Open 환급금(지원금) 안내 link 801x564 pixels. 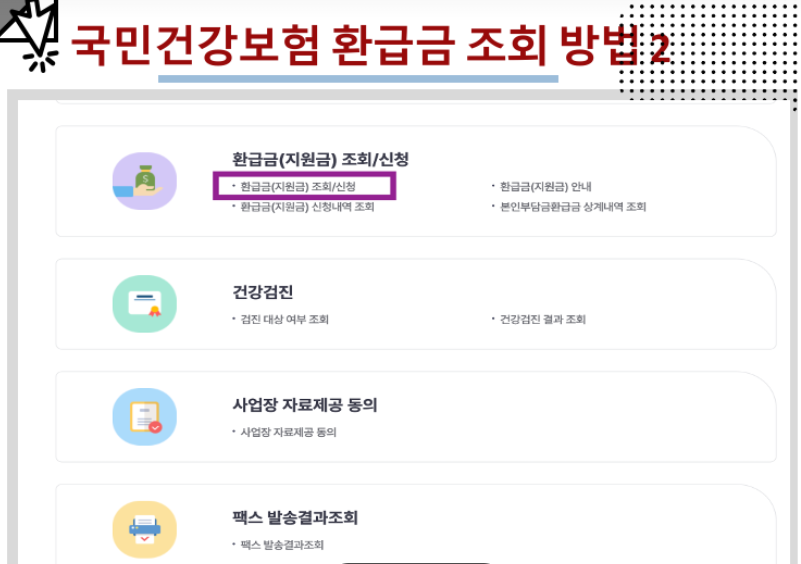pyautogui.click(x=545, y=186)
